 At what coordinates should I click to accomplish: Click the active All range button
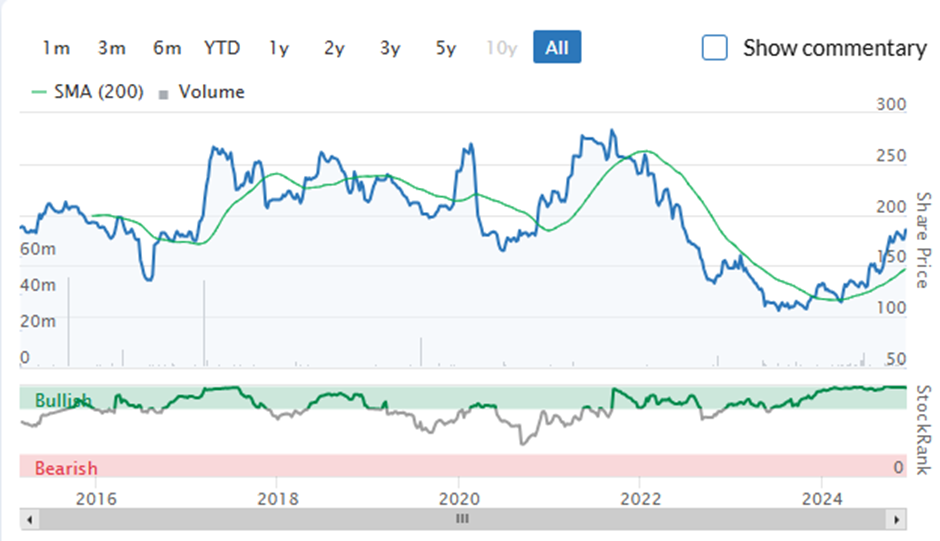(x=557, y=47)
